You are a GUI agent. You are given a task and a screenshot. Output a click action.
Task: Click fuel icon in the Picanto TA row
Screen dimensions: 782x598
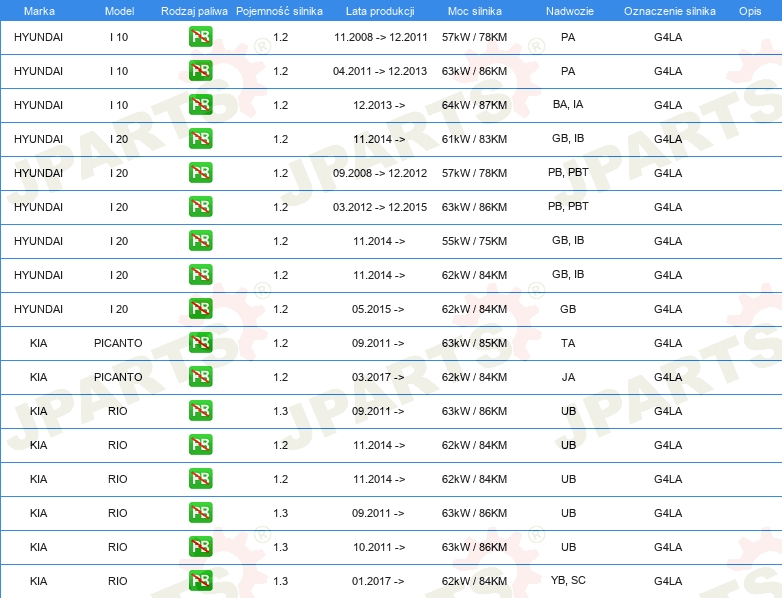(200, 343)
